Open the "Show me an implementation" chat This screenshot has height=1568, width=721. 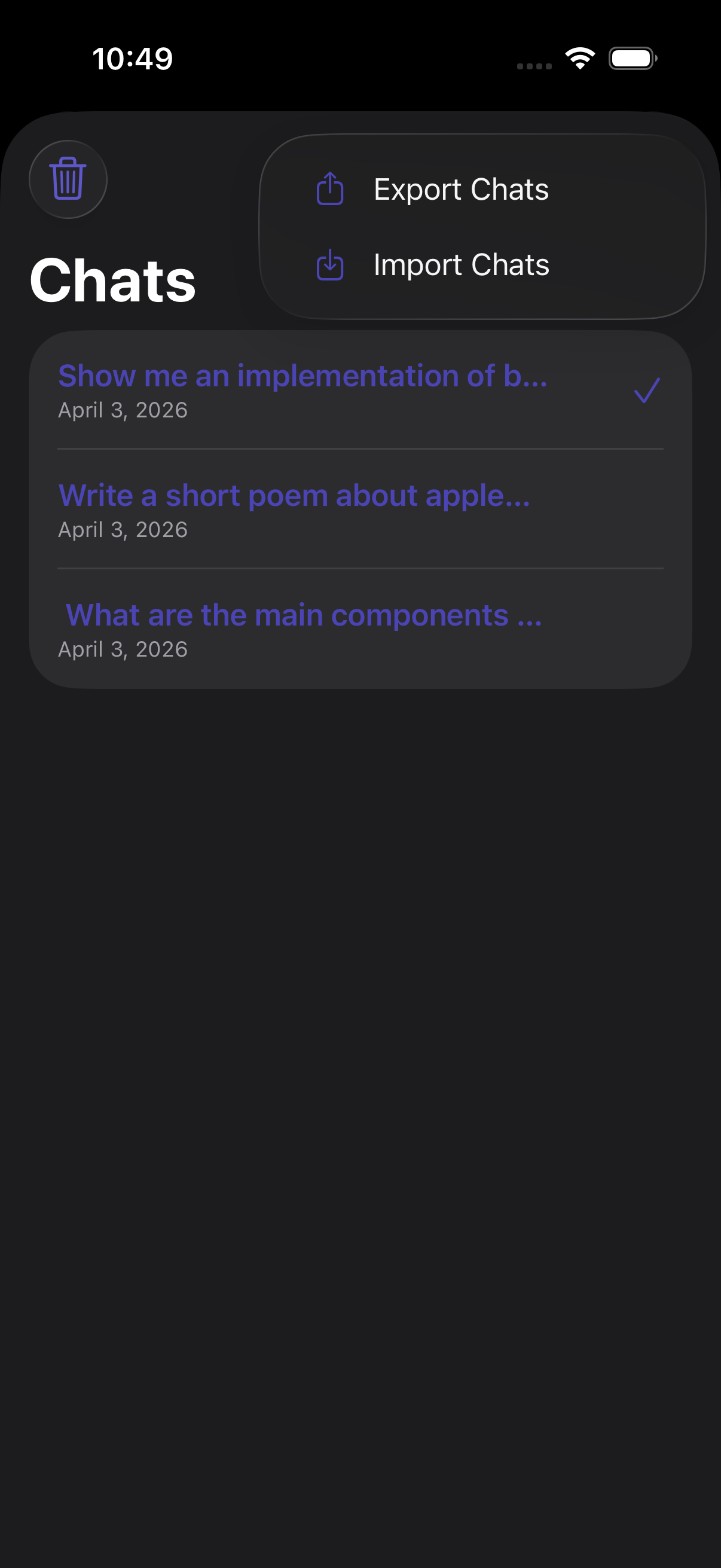(x=303, y=376)
